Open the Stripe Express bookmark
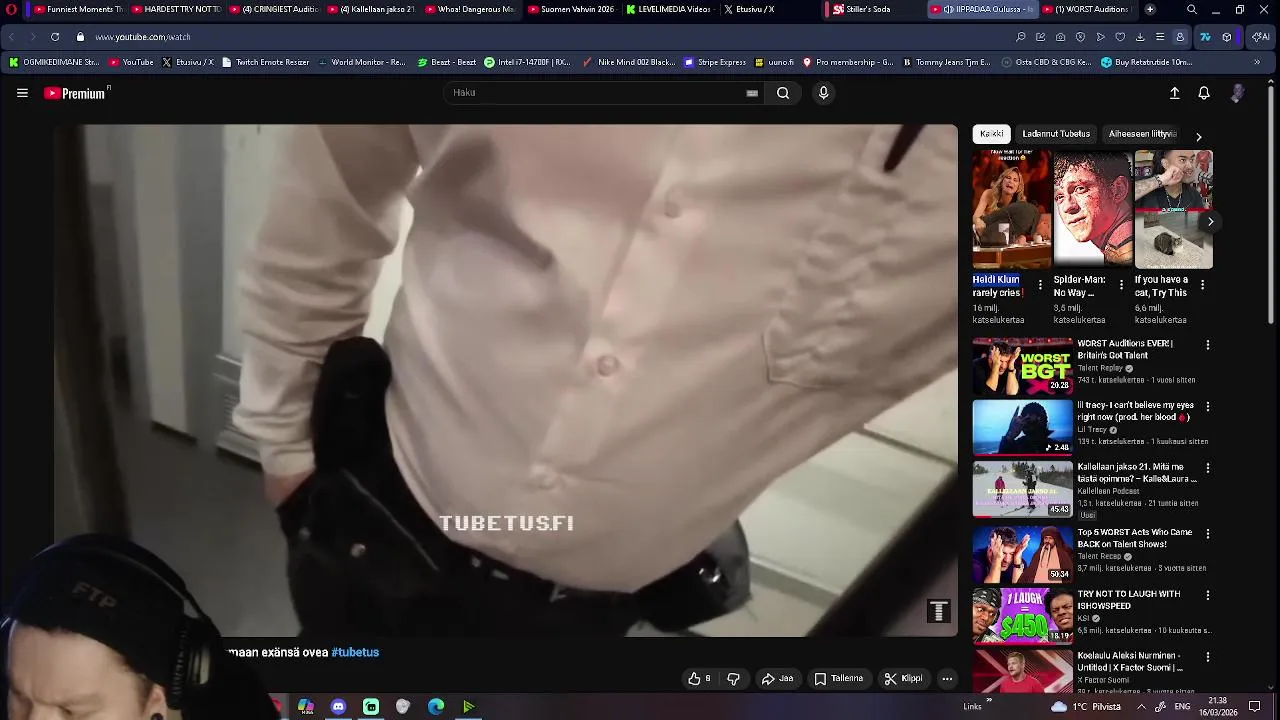 click(715, 62)
